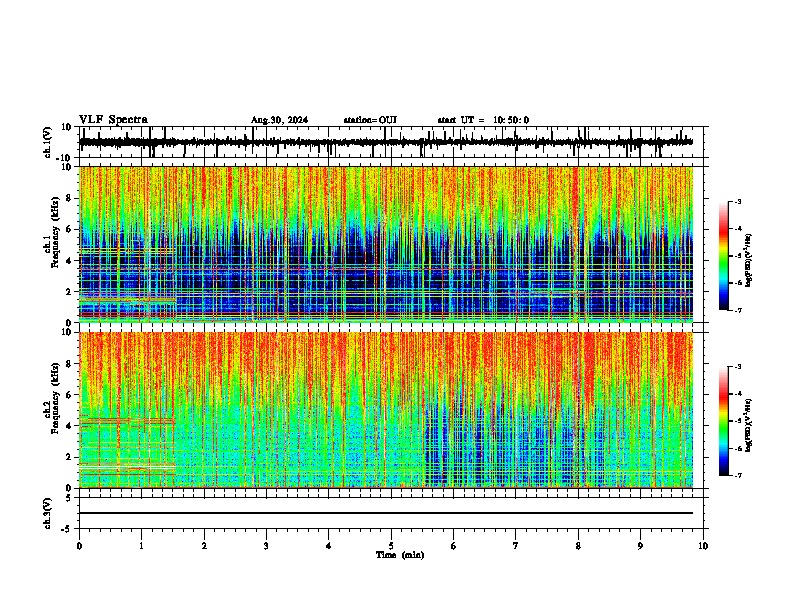The width and height of the screenshot is (792, 612).
Task: Click the flat ch.3 voltage line
Action: [x=386, y=513]
